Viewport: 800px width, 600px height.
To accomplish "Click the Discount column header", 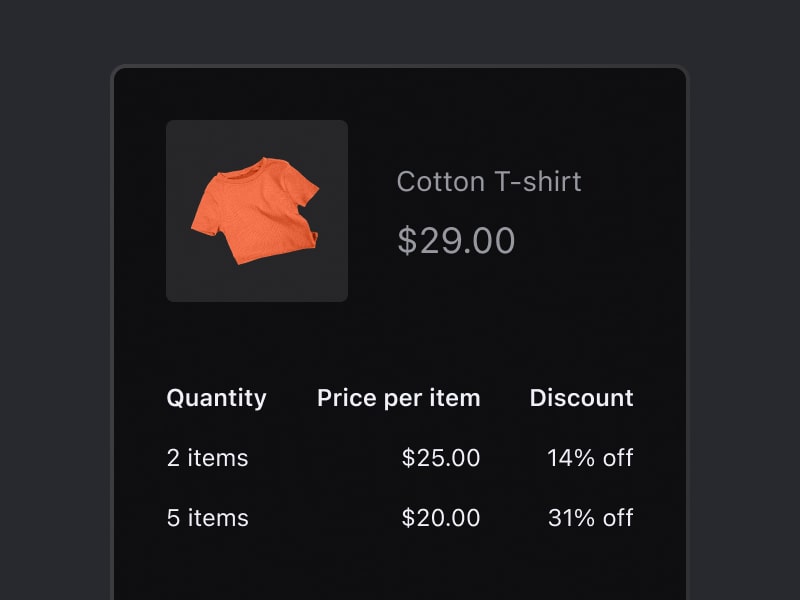I will pos(581,398).
